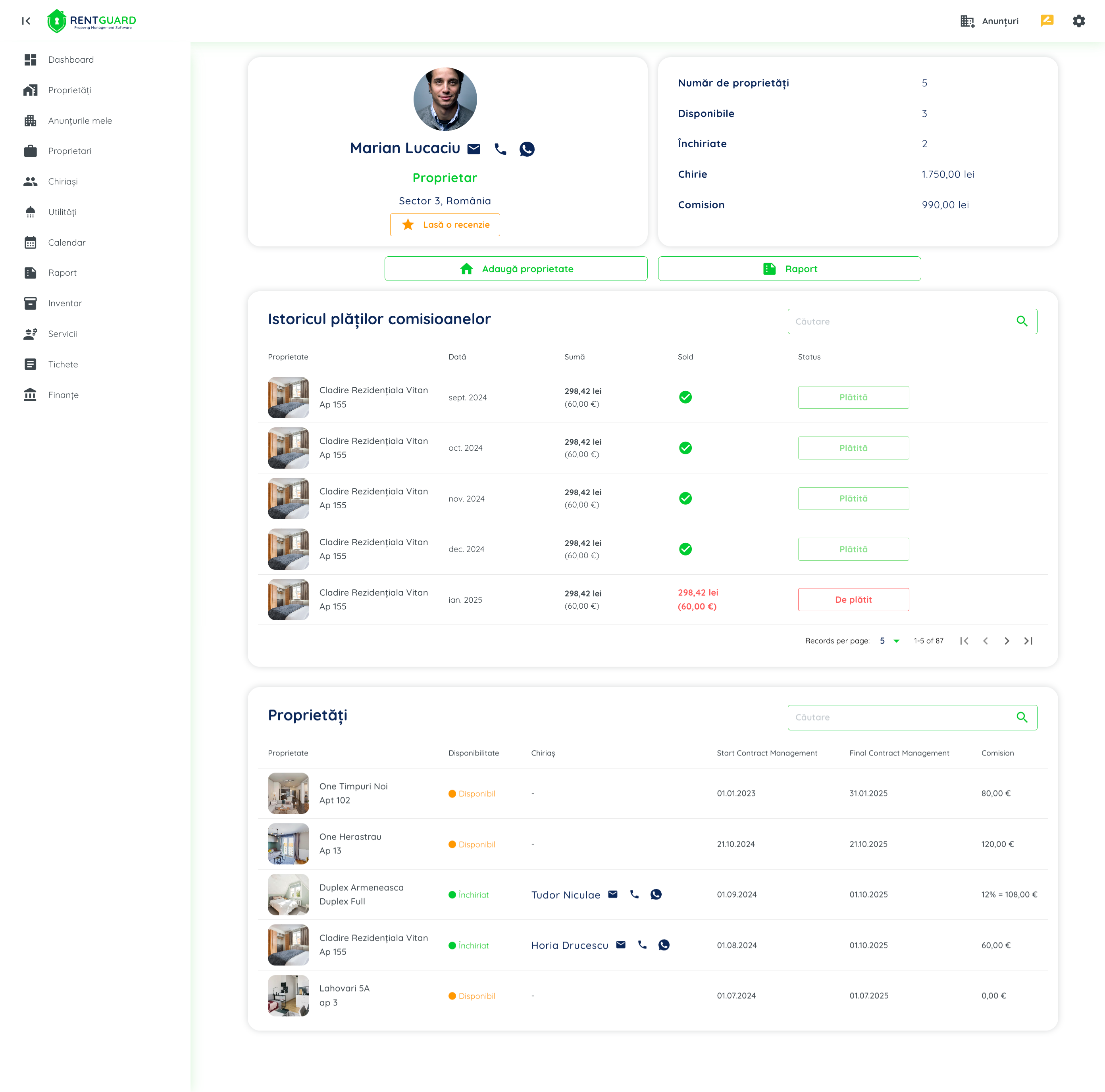Open Finanțe in the sidebar menu
The height and width of the screenshot is (1092, 1105).
tap(63, 395)
